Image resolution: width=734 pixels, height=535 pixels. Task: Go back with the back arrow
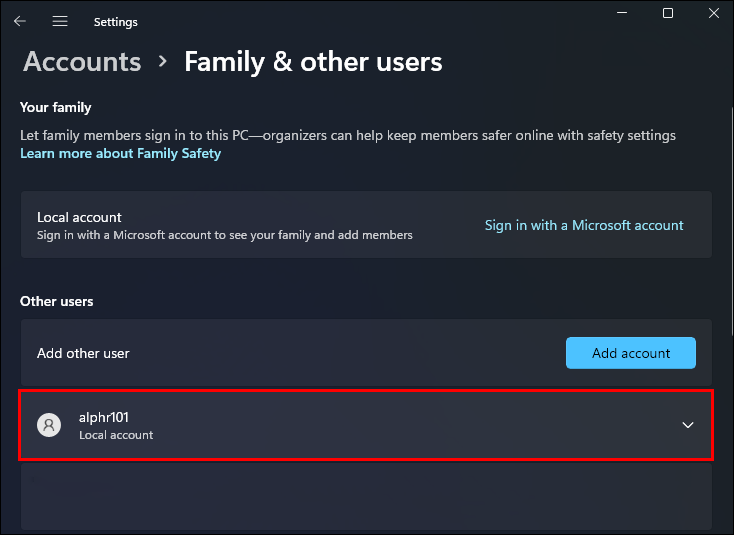(20, 21)
